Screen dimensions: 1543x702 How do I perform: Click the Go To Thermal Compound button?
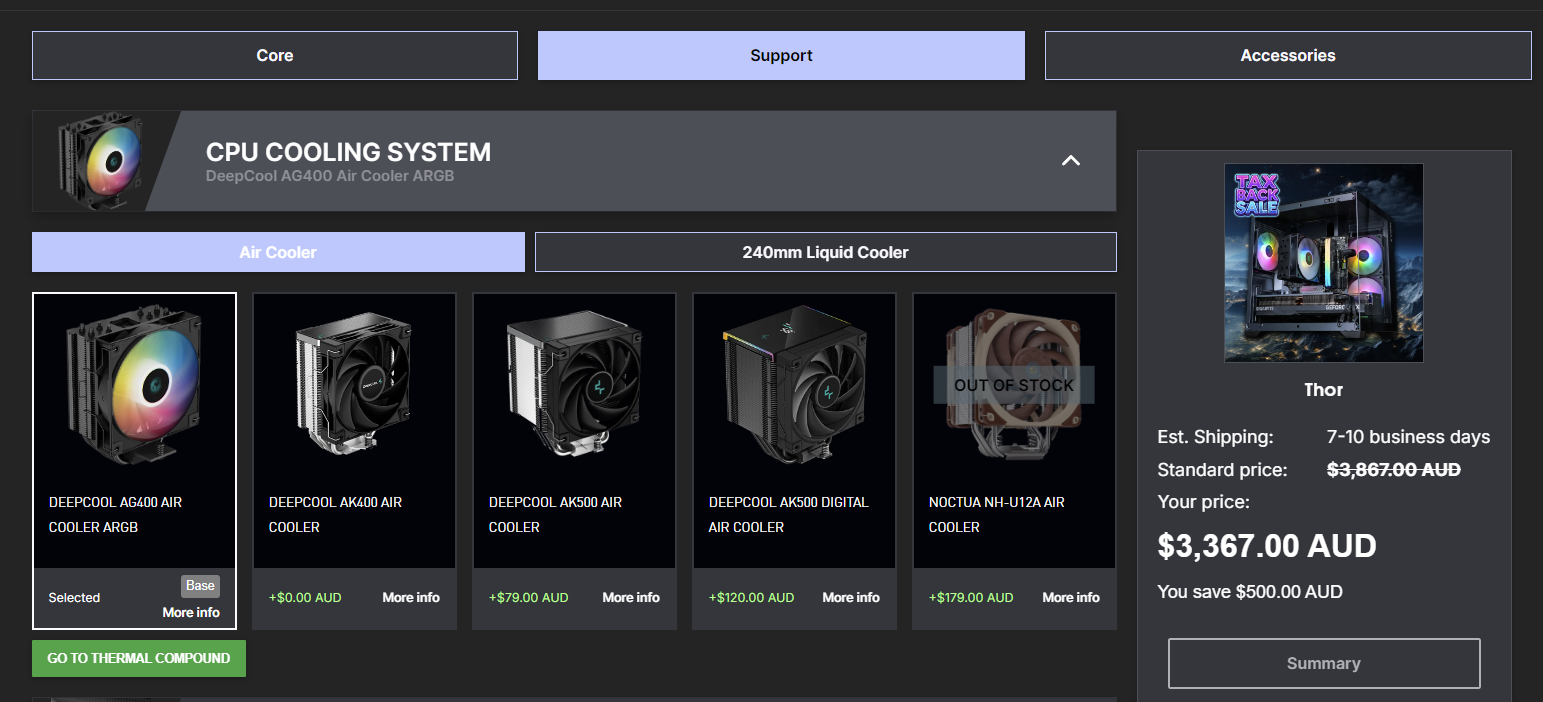pyautogui.click(x=139, y=658)
